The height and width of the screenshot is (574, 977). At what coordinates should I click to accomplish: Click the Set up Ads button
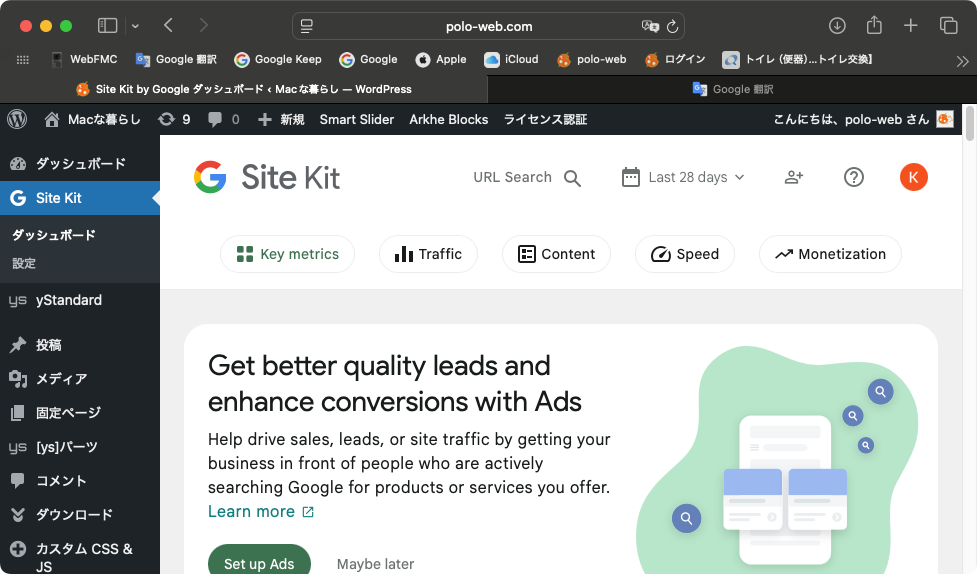coord(259,563)
